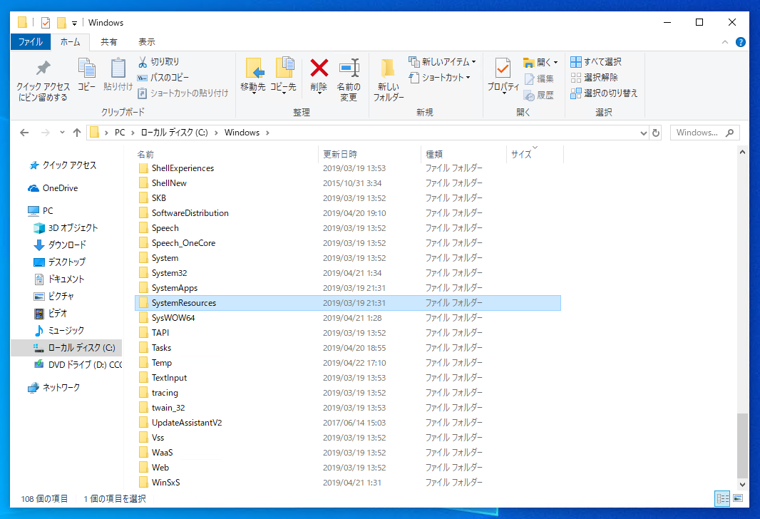Click Invert selection (選択の切り替え)

(604, 93)
